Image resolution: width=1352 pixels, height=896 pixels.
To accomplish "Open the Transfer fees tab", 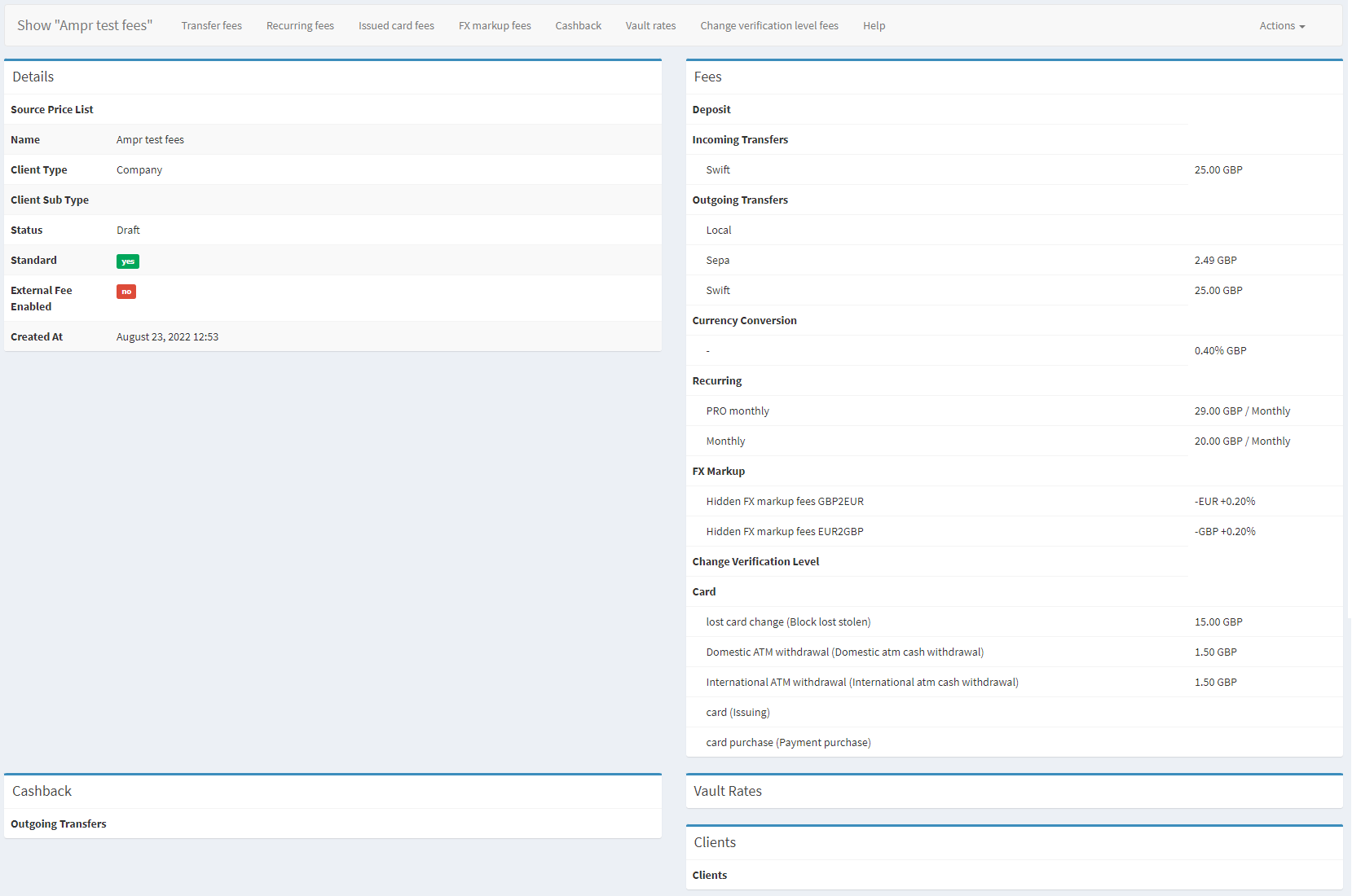I will 211,26.
